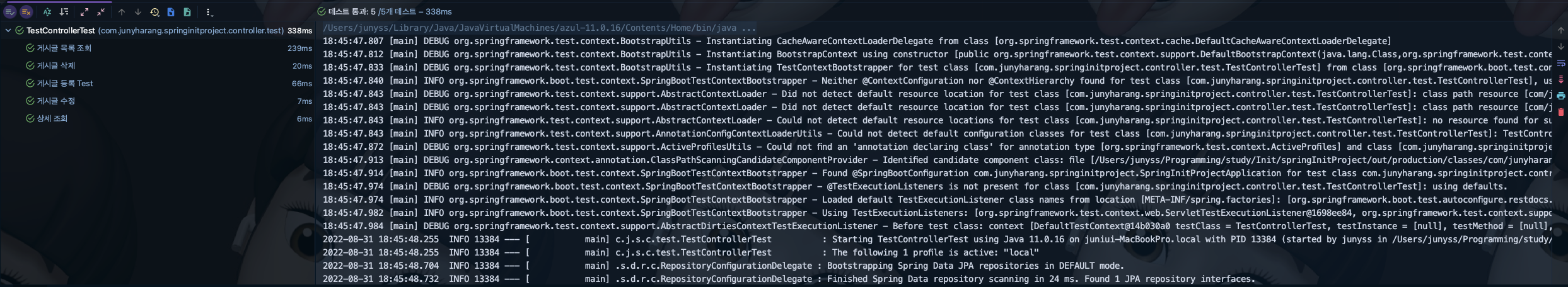Select the 게시글 등록 Test item
Screen dimensions: 1568x287
[65, 83]
